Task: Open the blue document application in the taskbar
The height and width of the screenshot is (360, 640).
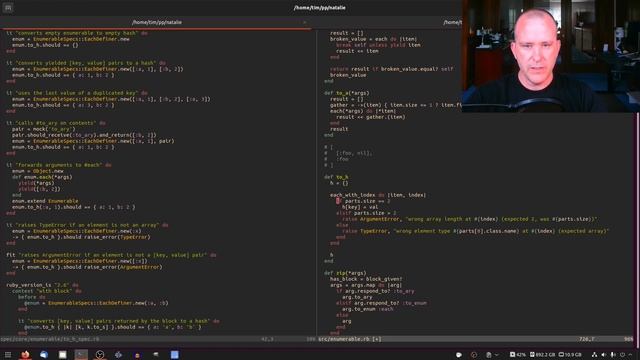Action: [x=175, y=355]
